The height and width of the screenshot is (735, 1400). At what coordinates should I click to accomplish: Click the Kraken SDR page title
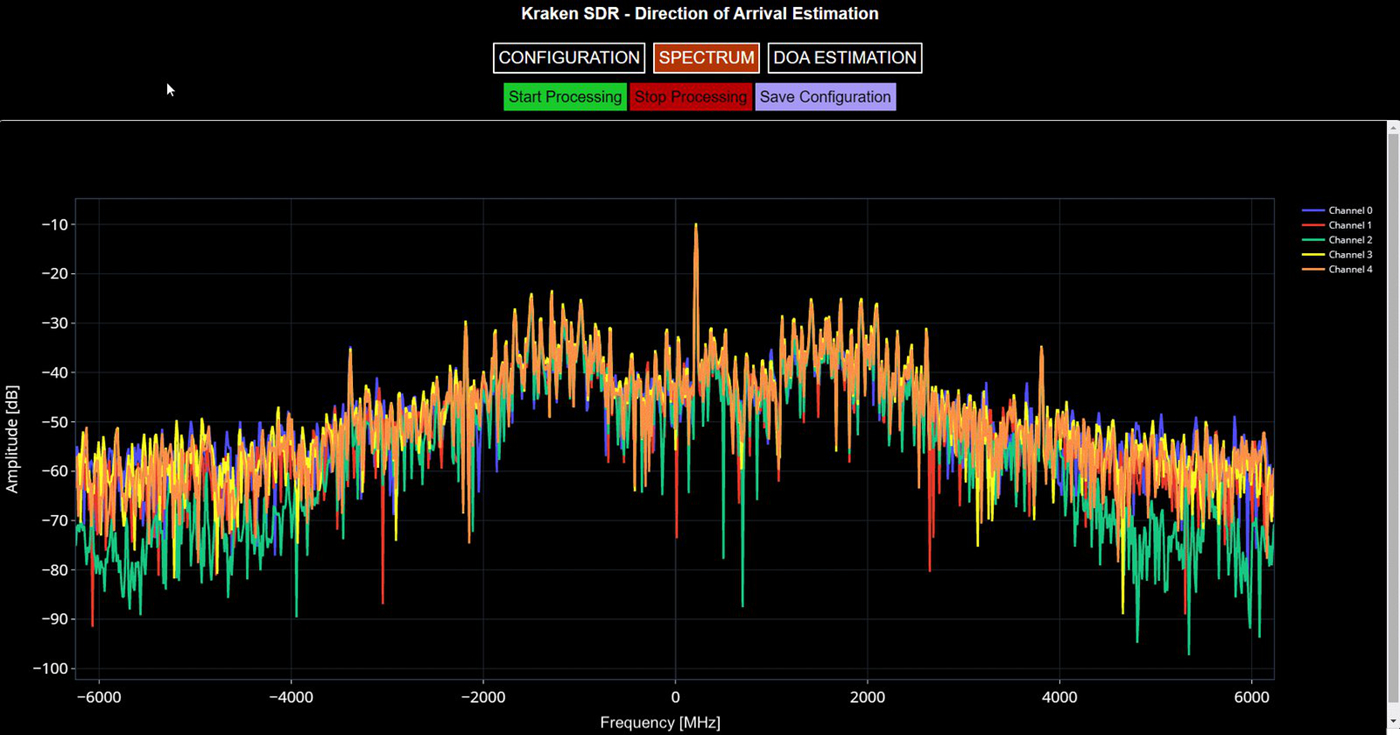[x=700, y=14]
